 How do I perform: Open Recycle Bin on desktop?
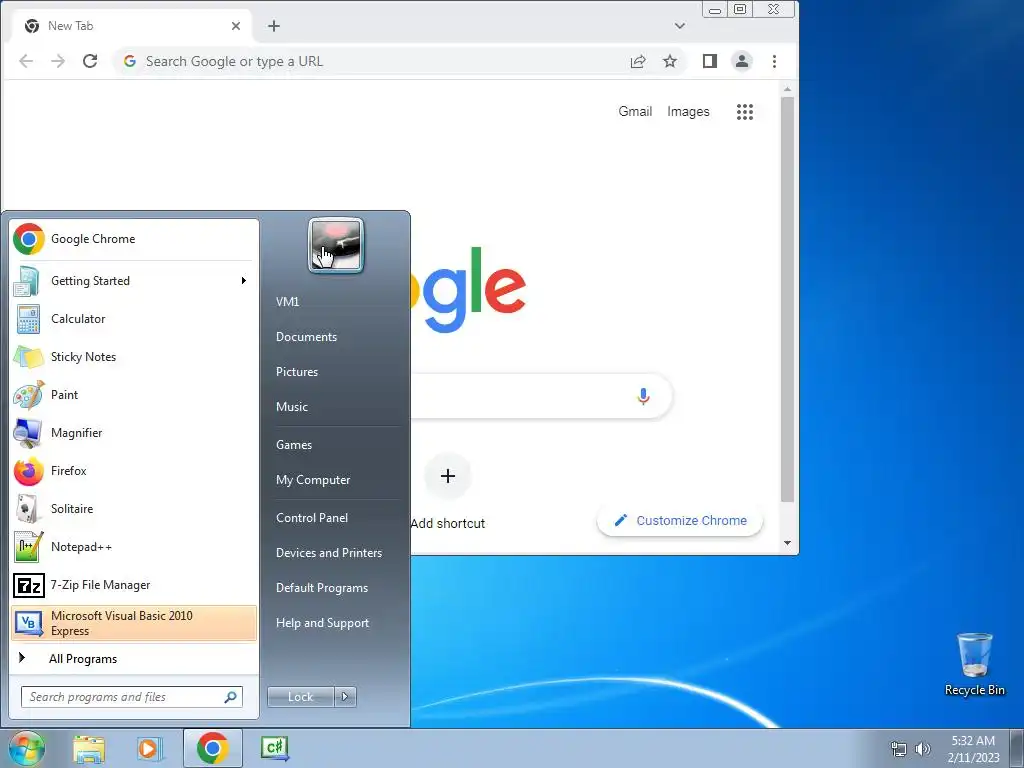click(974, 664)
